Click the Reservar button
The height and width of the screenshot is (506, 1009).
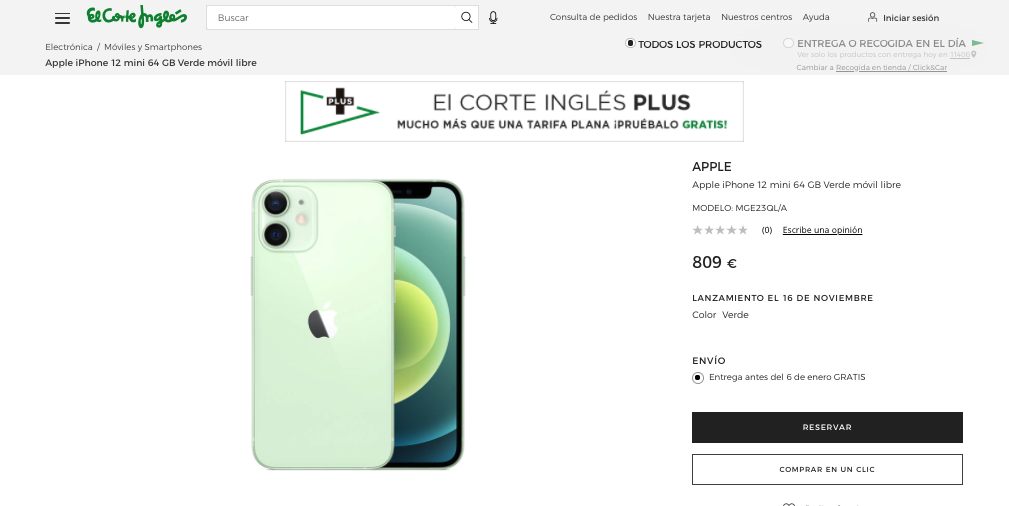pos(827,427)
